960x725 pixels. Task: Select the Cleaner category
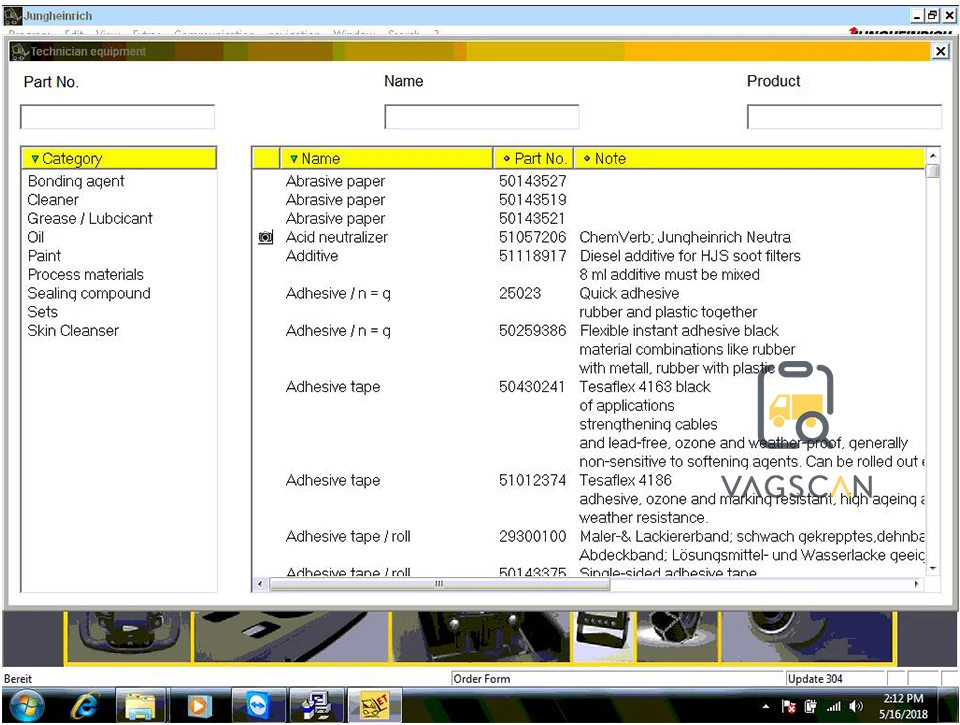(x=53, y=200)
